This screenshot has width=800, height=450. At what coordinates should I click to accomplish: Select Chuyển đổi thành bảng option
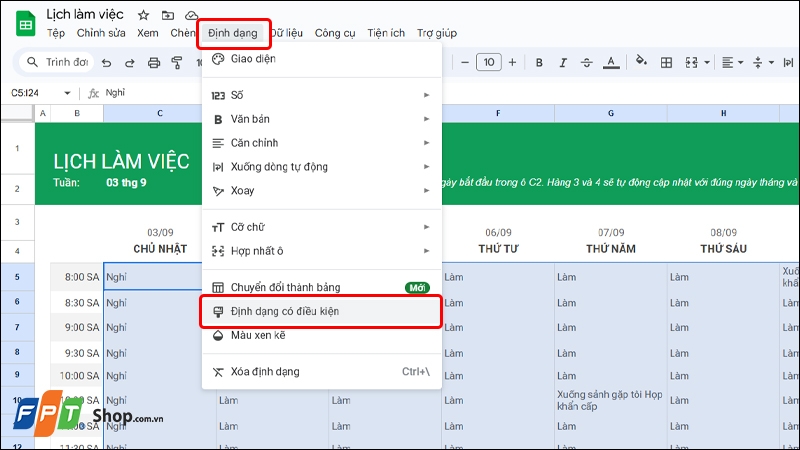click(321, 287)
